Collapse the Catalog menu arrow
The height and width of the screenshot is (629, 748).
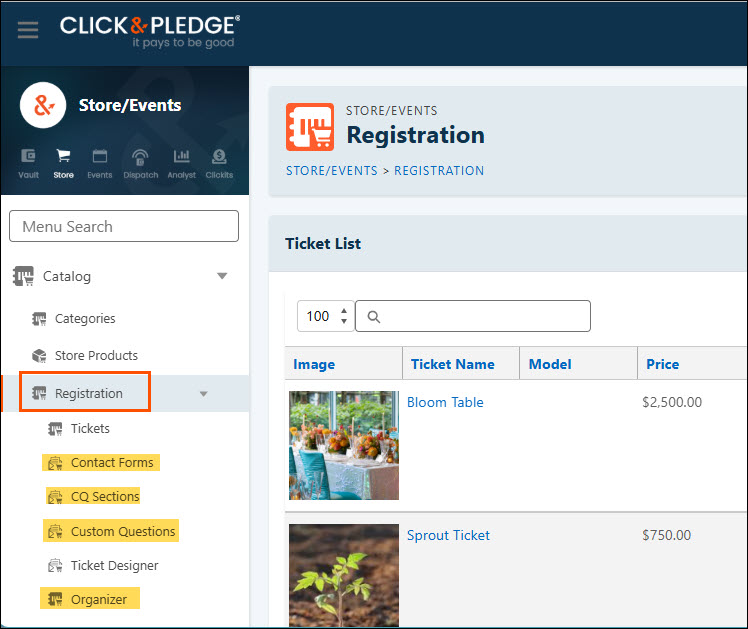tap(222, 276)
